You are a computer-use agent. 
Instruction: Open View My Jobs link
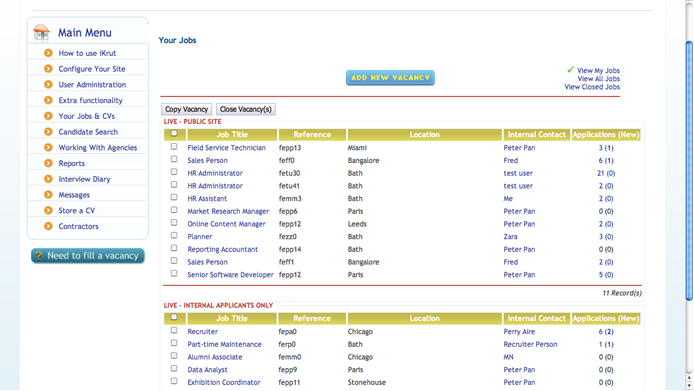[x=598, y=70]
